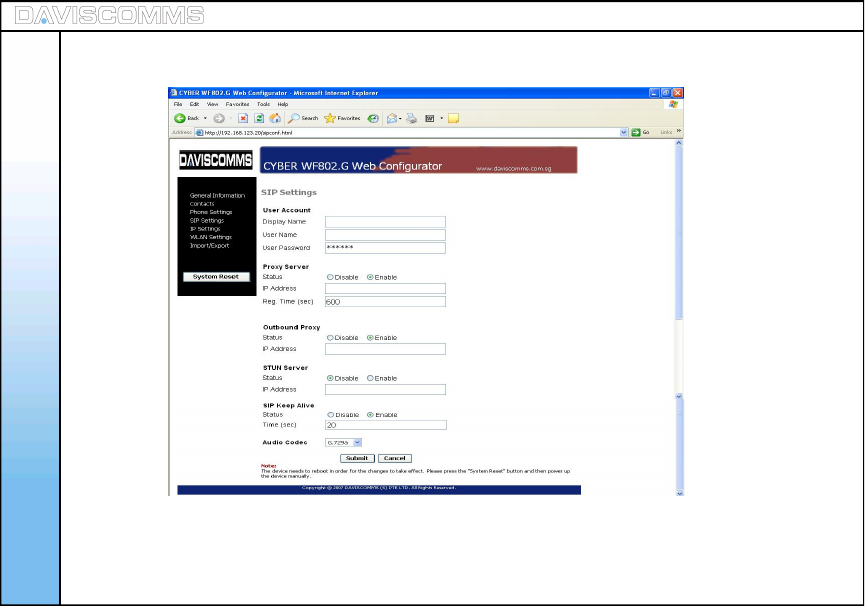Open Favorites star in the toolbar

[x=342, y=118]
